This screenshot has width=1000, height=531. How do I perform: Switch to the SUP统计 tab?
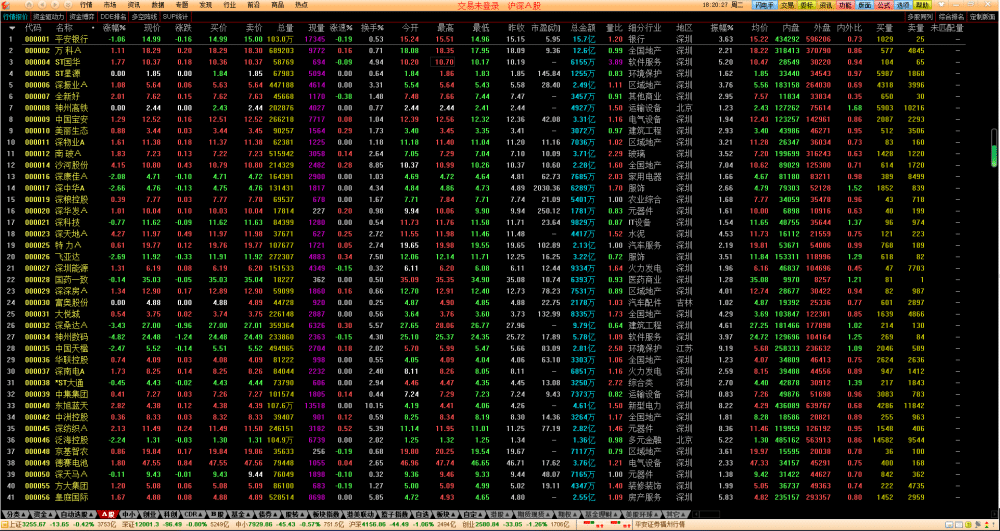[x=175, y=16]
